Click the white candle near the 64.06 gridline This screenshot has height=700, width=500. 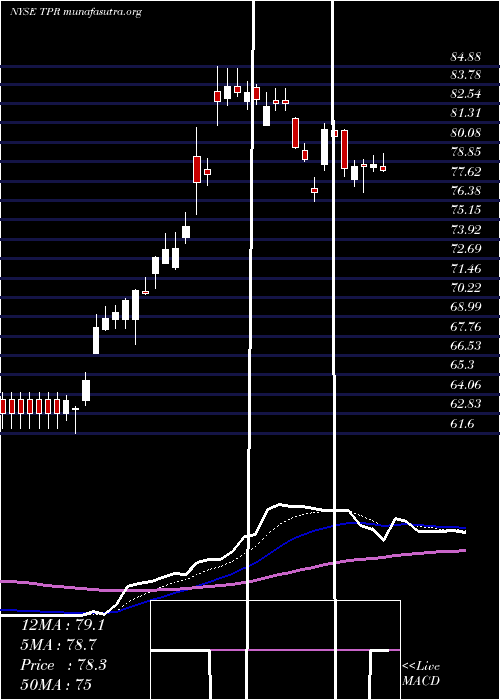(86, 391)
